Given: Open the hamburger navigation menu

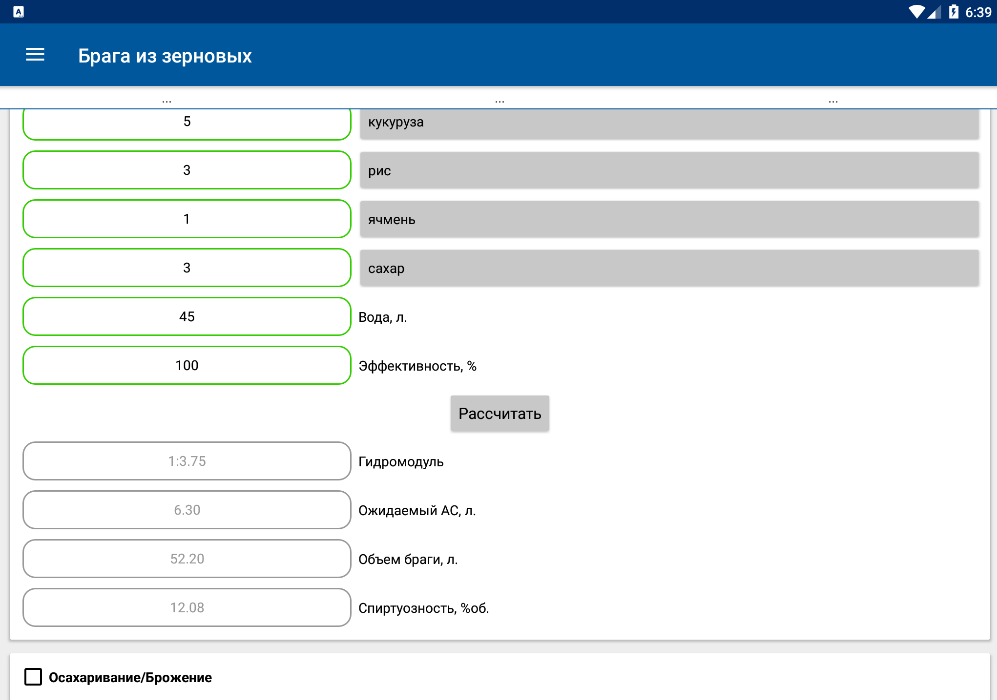Looking at the screenshot, I should pos(35,55).
